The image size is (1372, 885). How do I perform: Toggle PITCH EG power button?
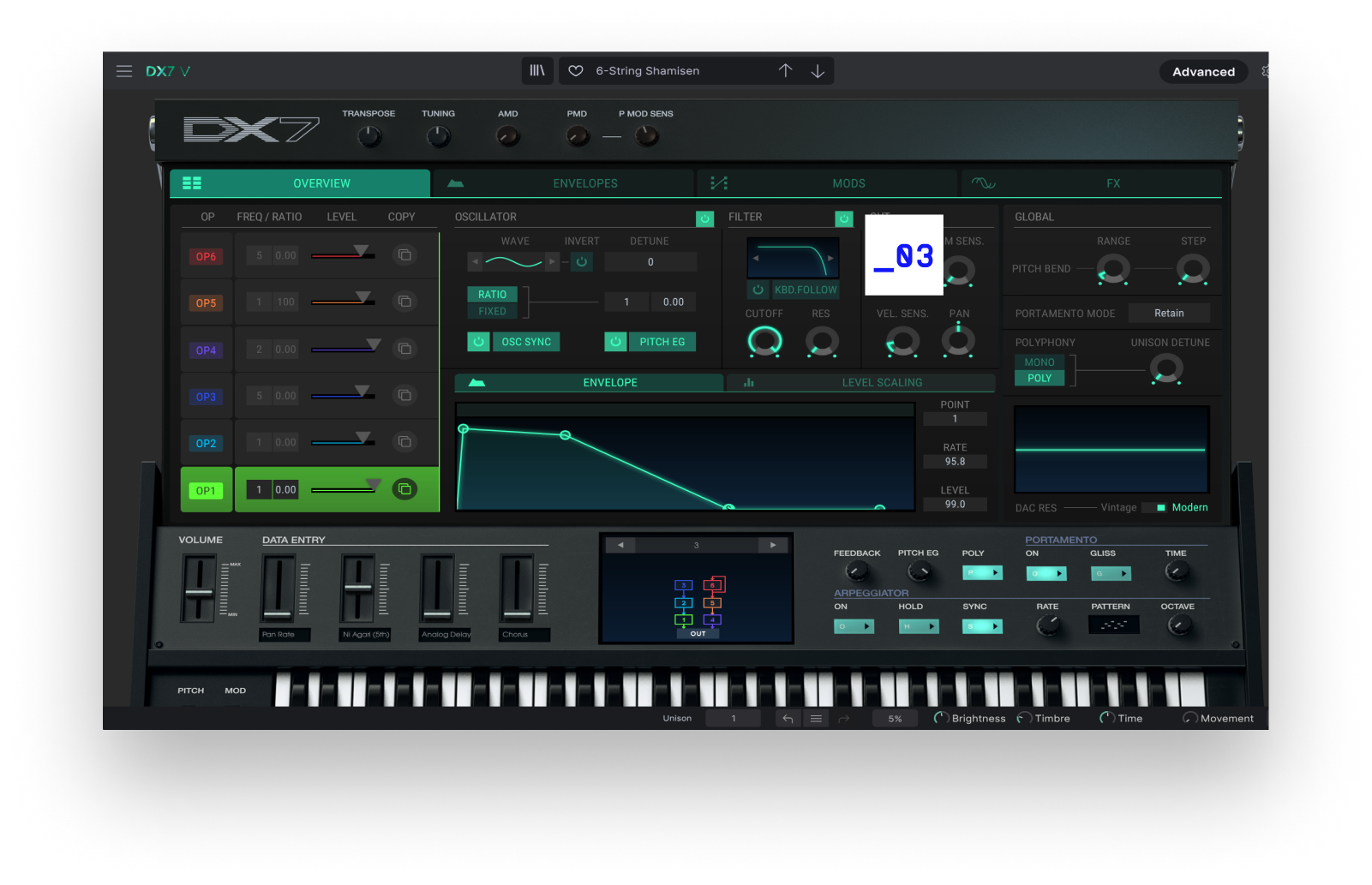click(x=615, y=342)
